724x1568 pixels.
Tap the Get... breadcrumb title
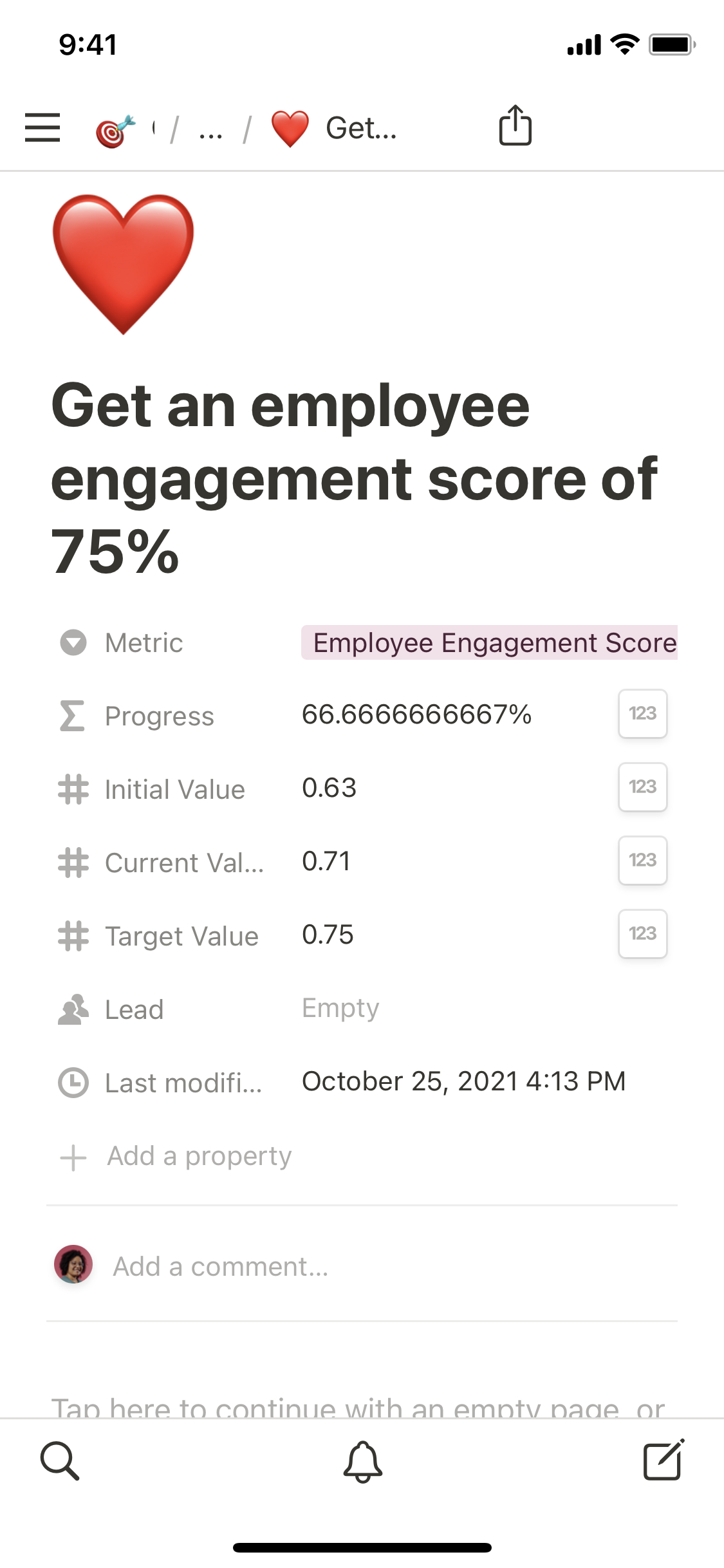(360, 128)
